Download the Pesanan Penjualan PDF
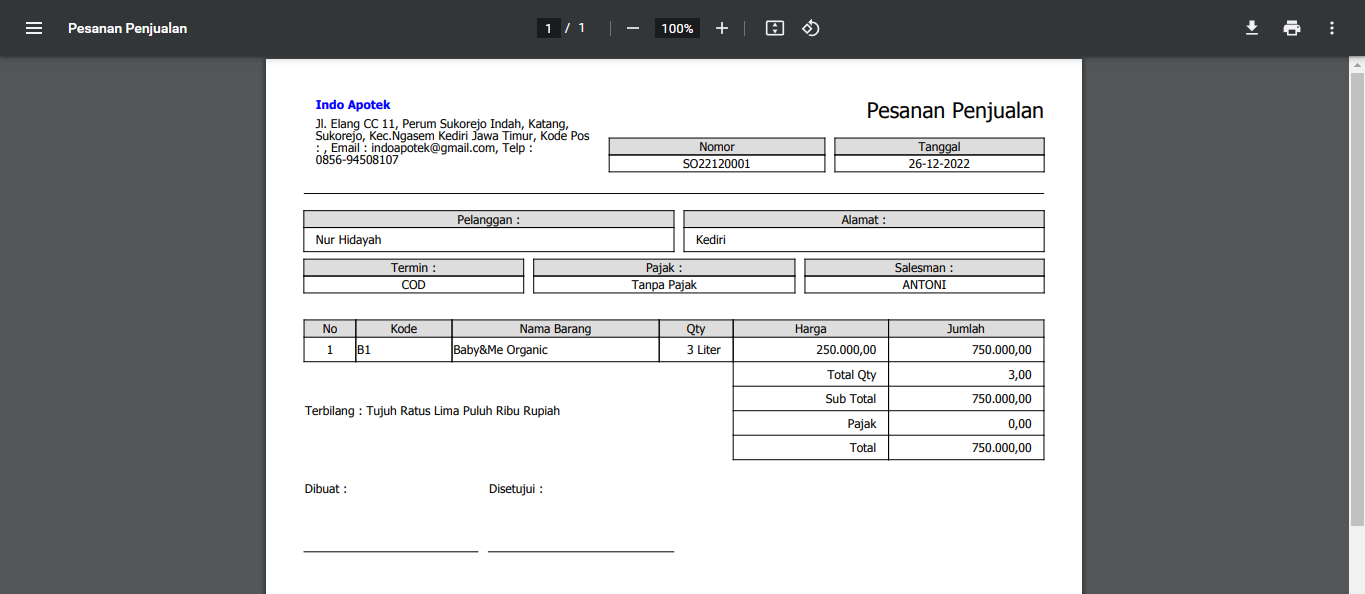The height and width of the screenshot is (594, 1365). click(x=1251, y=28)
